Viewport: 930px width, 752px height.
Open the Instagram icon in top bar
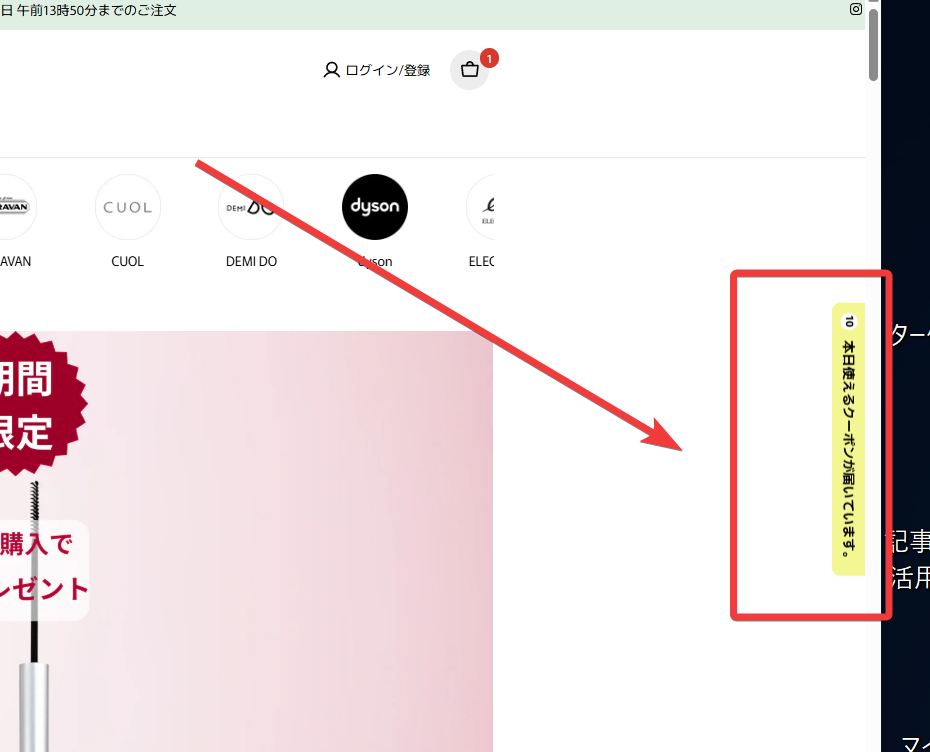click(855, 9)
